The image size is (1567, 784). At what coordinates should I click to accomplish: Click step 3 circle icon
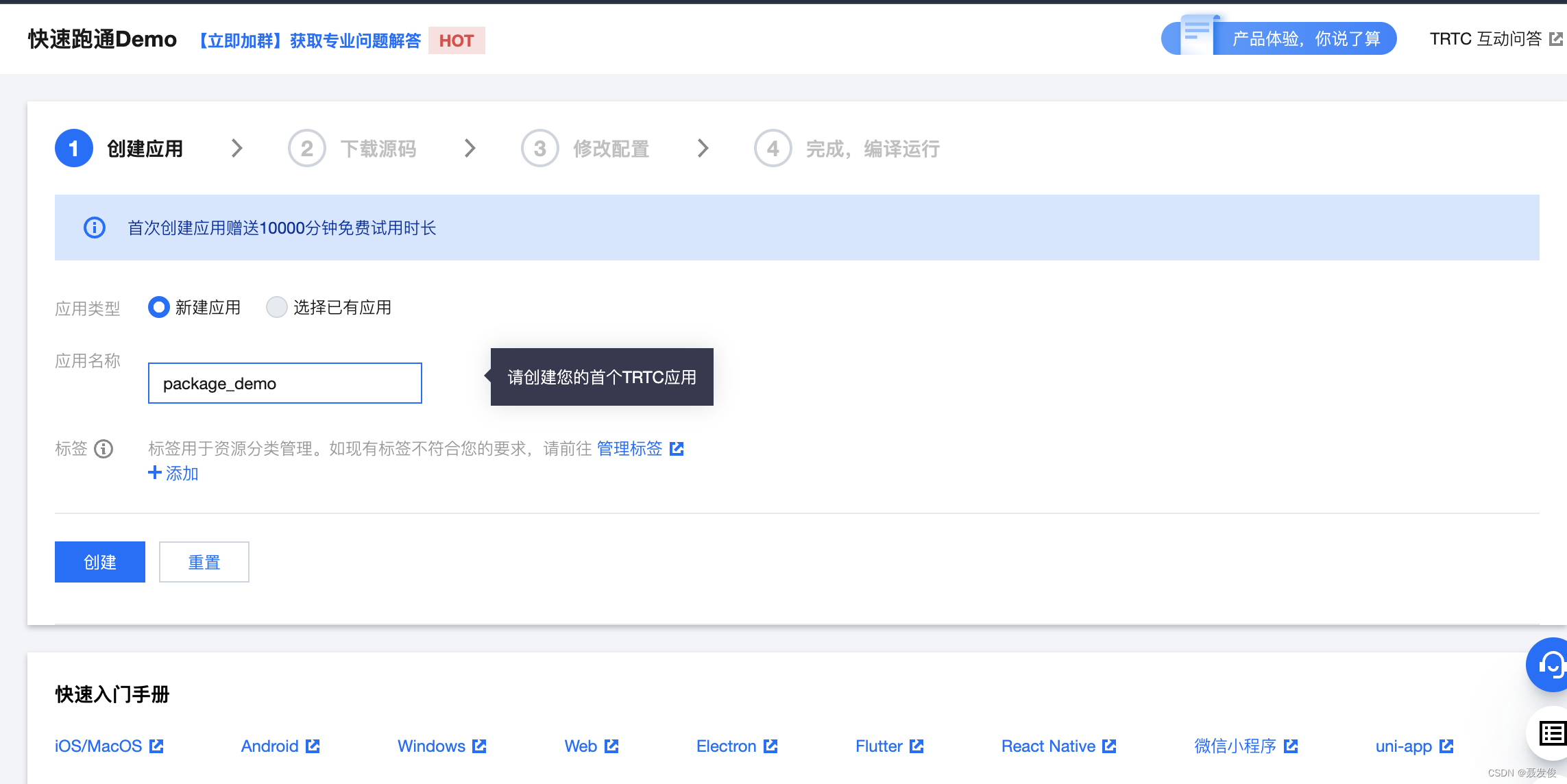point(540,148)
